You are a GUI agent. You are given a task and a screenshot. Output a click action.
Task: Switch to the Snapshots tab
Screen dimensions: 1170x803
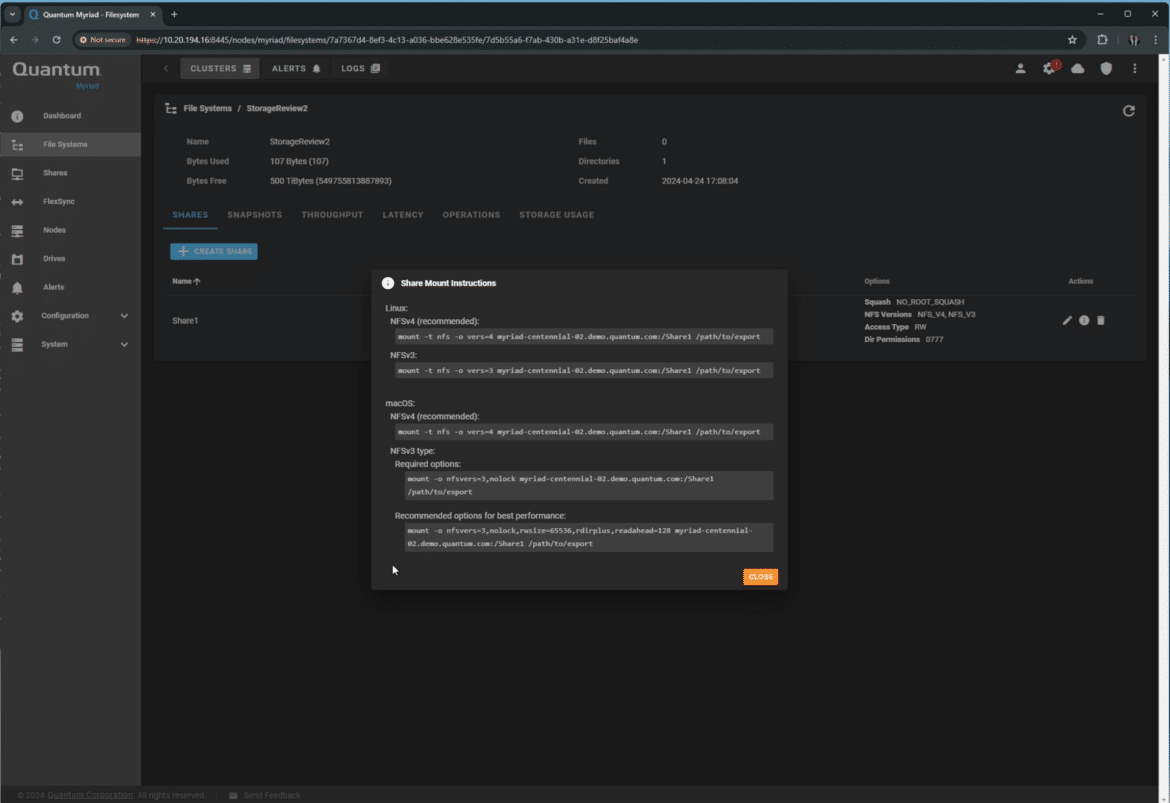[254, 215]
